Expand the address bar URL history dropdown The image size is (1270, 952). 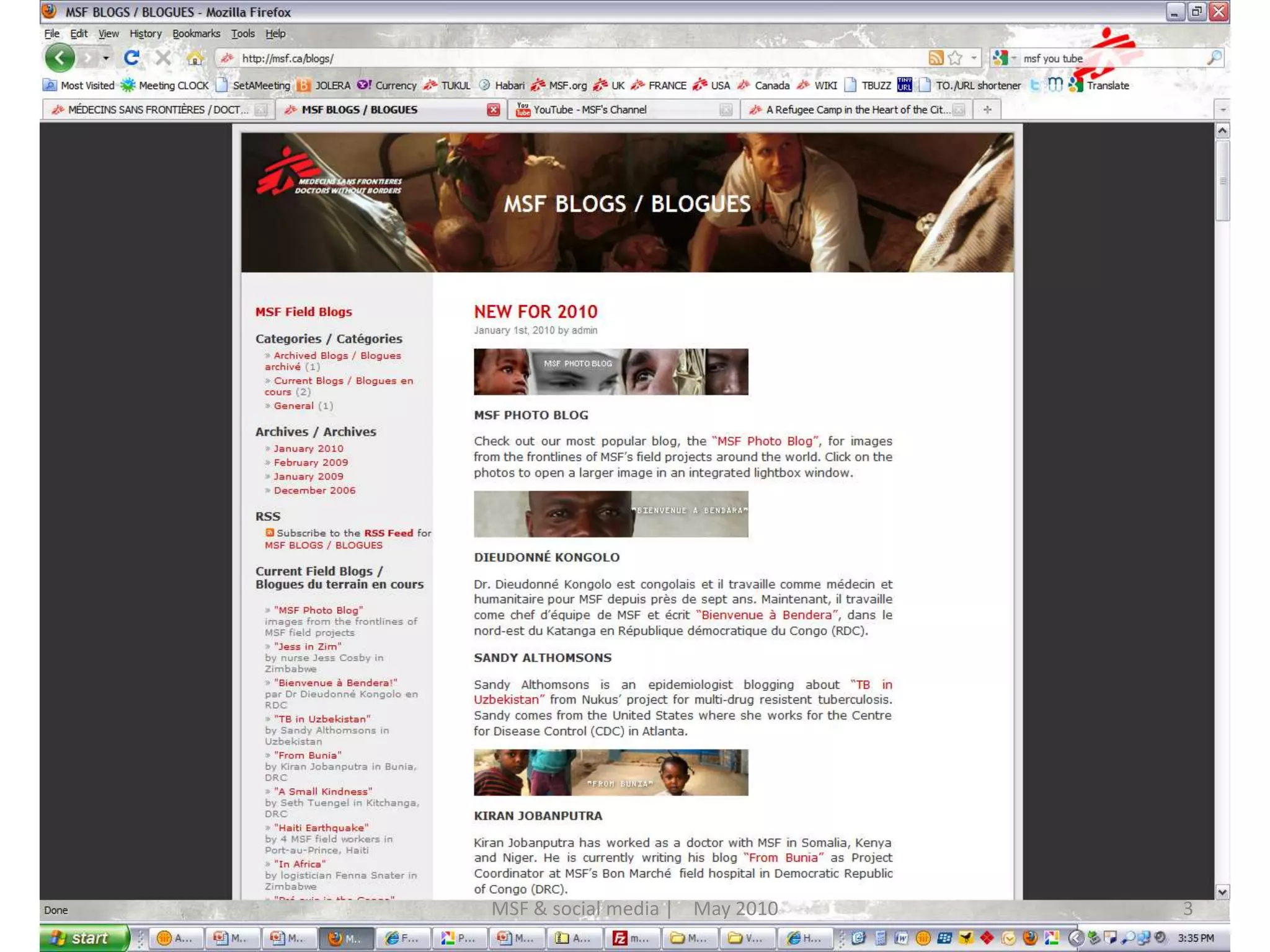[974, 58]
